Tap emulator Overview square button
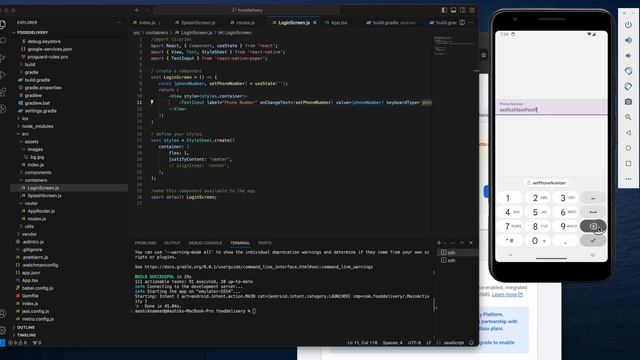The image size is (640, 360). (x=628, y=164)
